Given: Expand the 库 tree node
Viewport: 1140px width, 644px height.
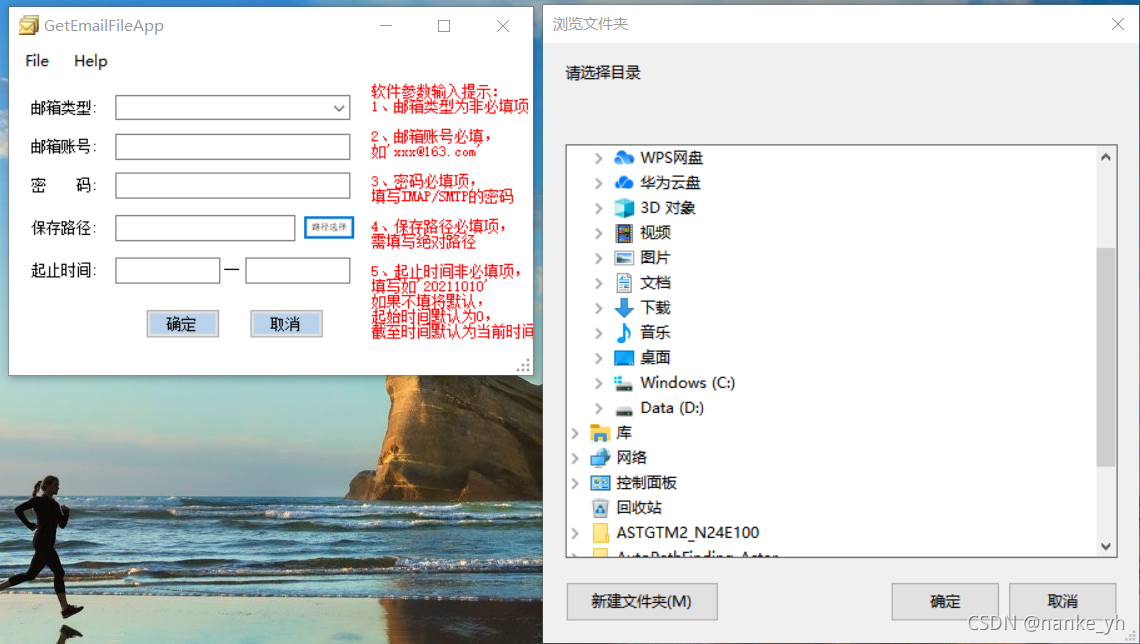Looking at the screenshot, I should click(575, 433).
